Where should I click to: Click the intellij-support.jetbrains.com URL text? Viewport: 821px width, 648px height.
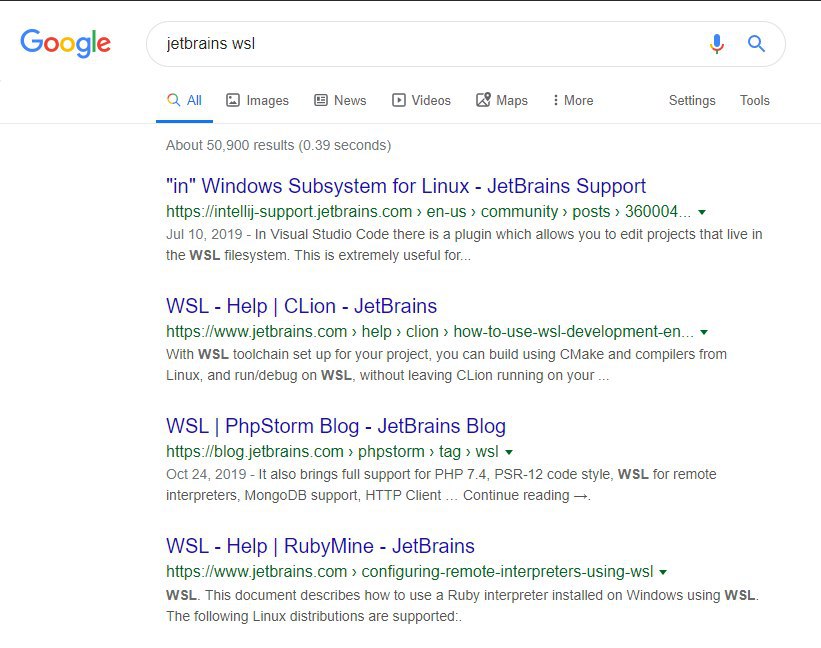click(428, 211)
